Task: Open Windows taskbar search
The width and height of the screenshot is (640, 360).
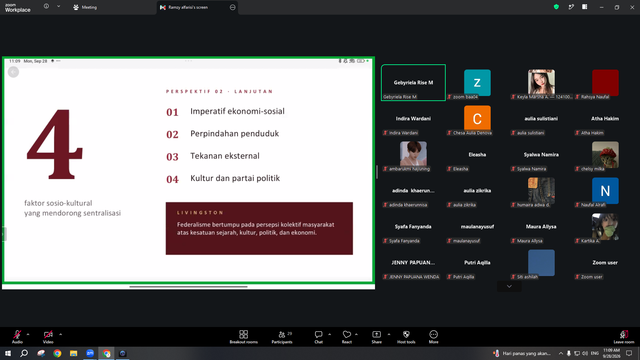Action: point(24,353)
